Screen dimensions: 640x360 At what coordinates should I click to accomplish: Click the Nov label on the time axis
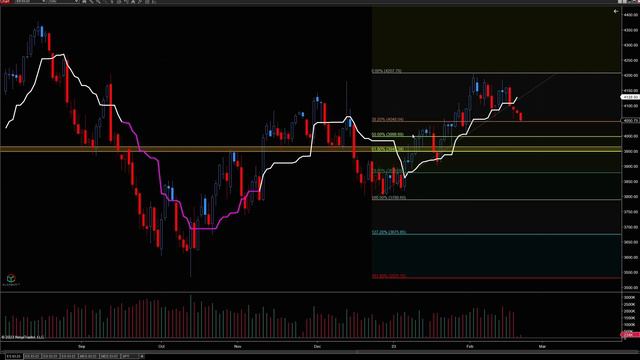238,347
